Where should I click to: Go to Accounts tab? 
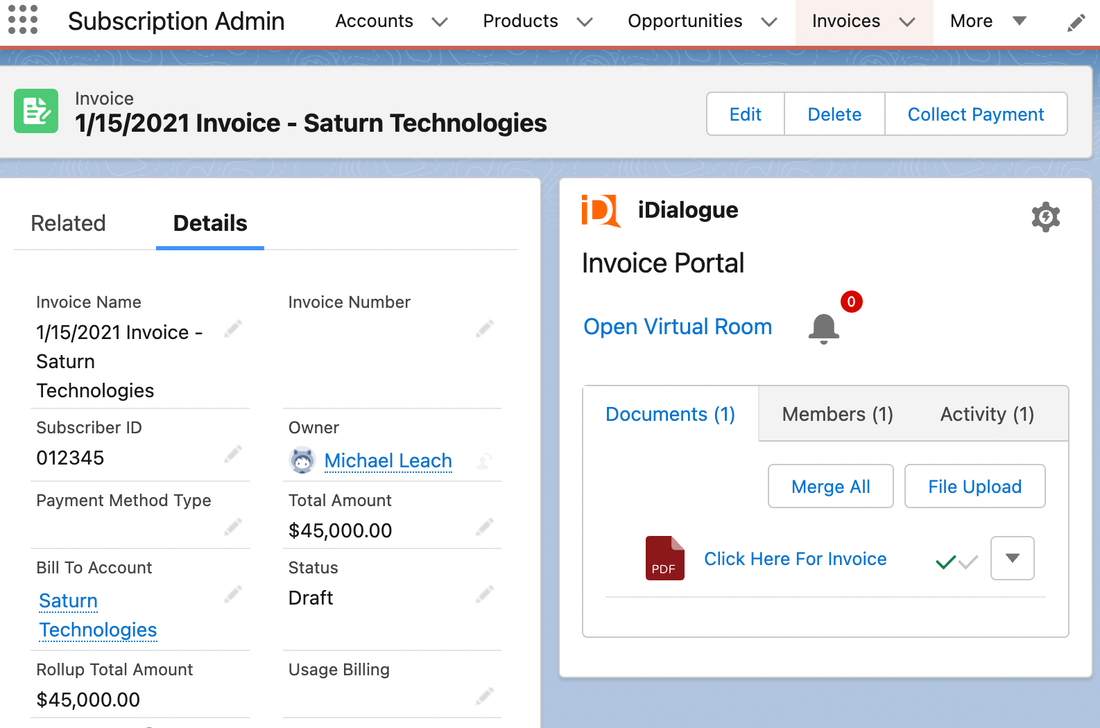(374, 21)
